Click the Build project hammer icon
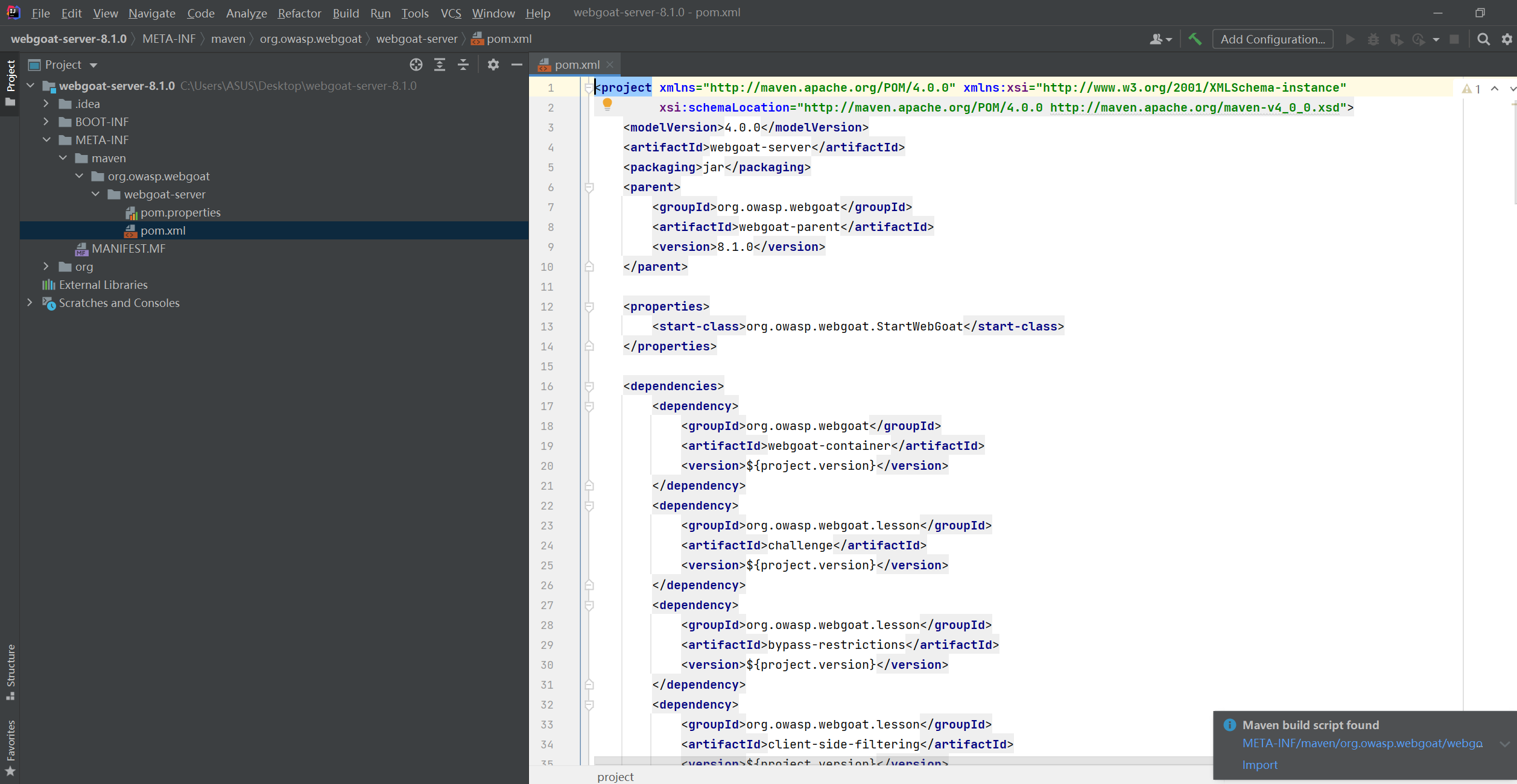The image size is (1517, 784). (x=1194, y=39)
